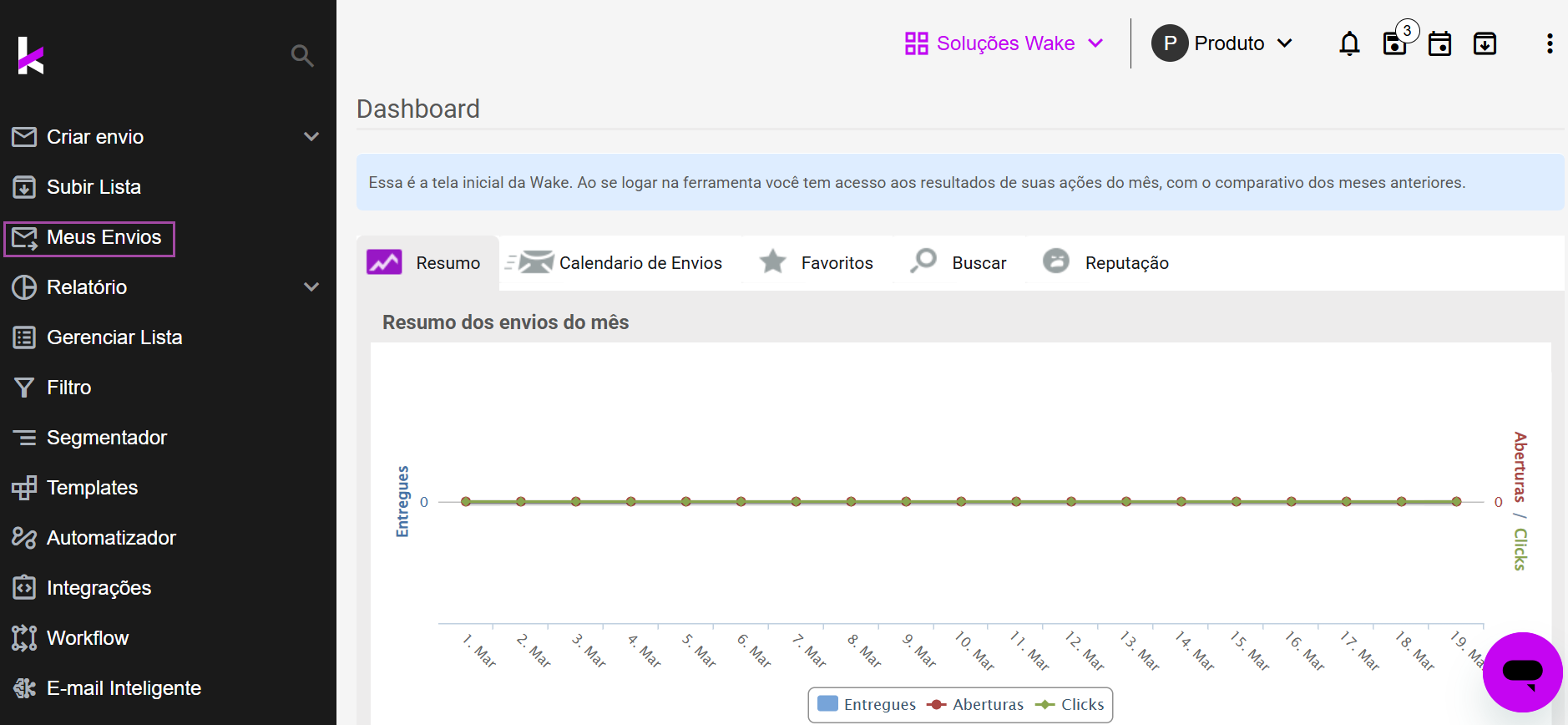The width and height of the screenshot is (1568, 725).
Task: Click the Dashboard heading text
Action: coord(418,109)
